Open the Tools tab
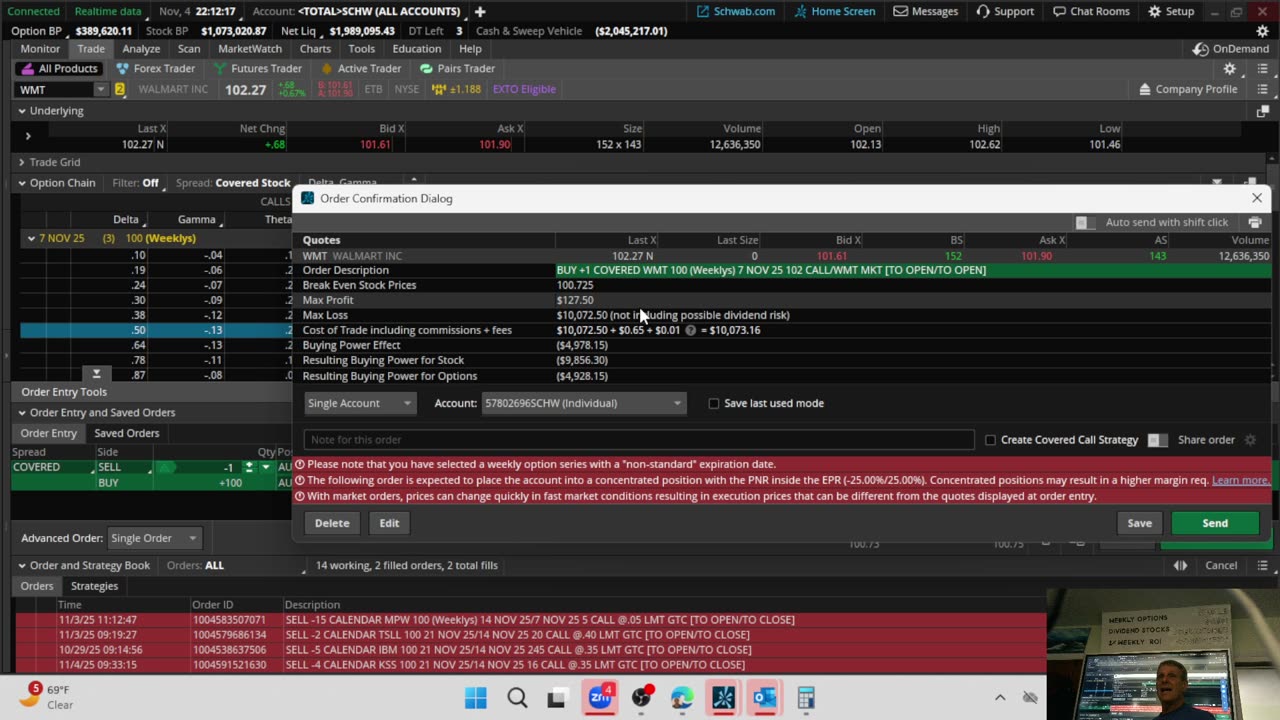Image resolution: width=1280 pixels, height=720 pixels. click(x=362, y=49)
